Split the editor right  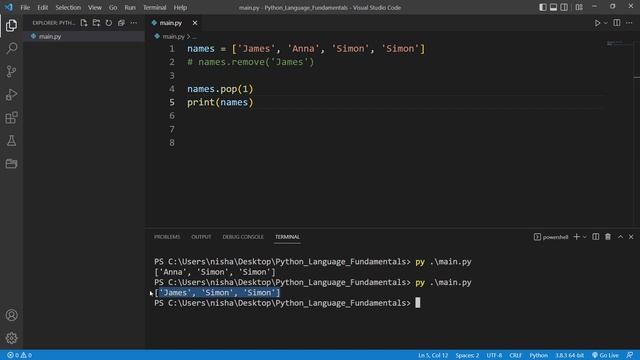[617, 23]
